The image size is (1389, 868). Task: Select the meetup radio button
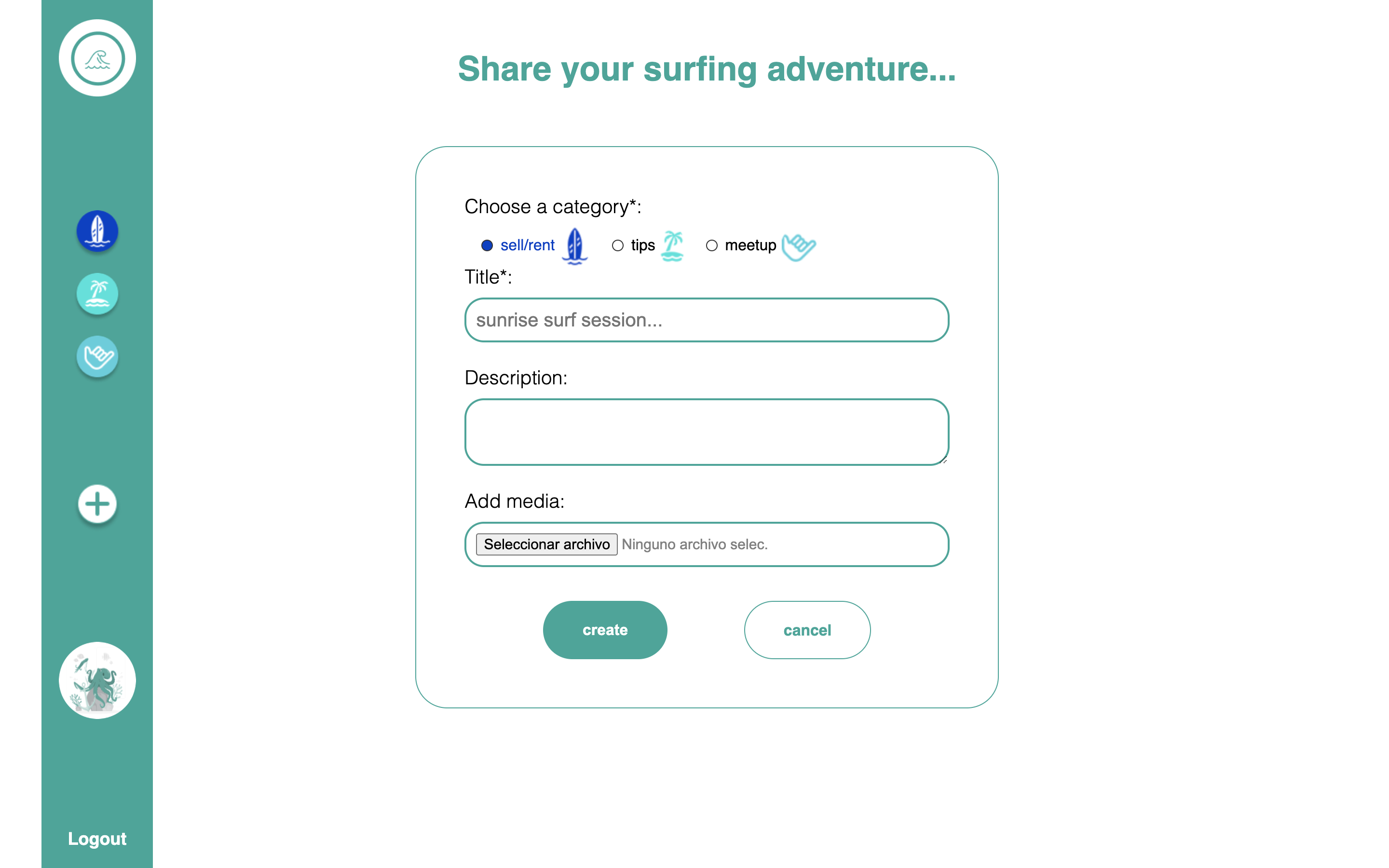[x=712, y=246]
